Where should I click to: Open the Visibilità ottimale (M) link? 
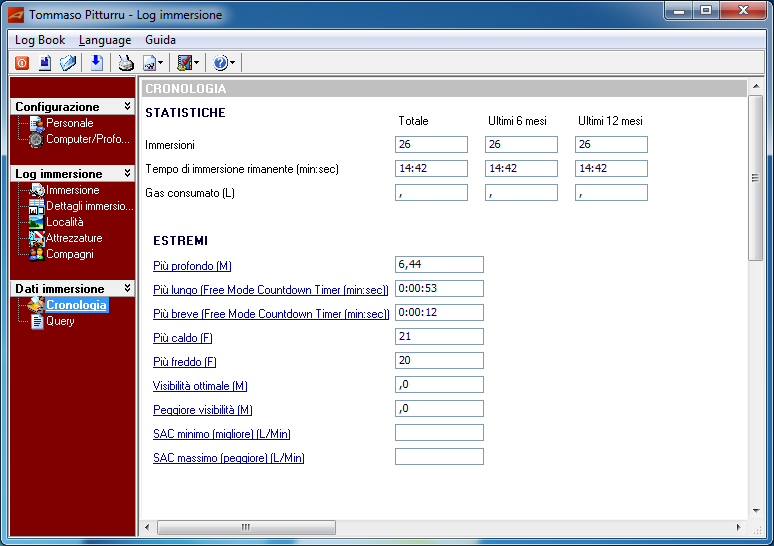200,386
